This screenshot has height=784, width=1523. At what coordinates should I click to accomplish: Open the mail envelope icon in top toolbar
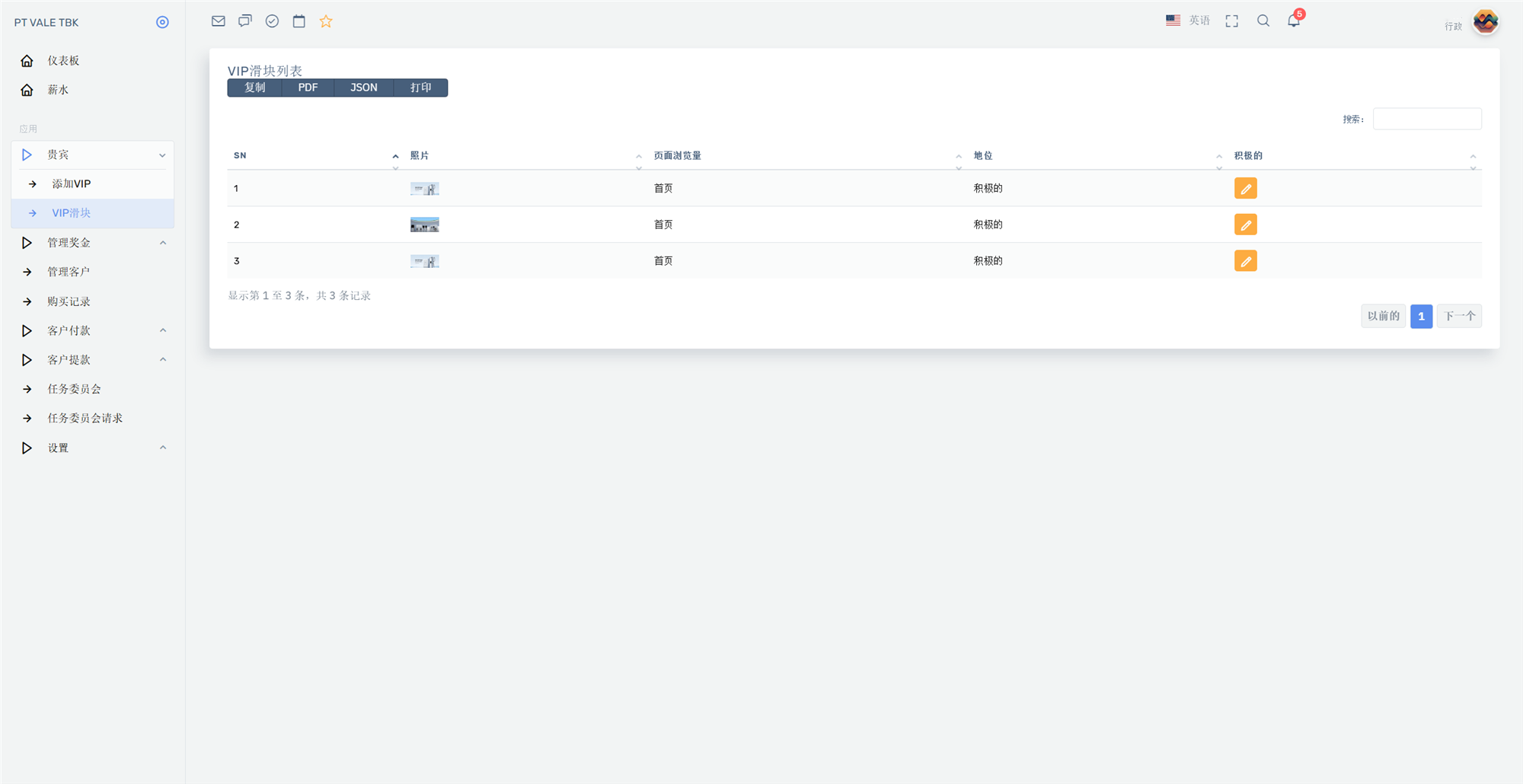(219, 21)
